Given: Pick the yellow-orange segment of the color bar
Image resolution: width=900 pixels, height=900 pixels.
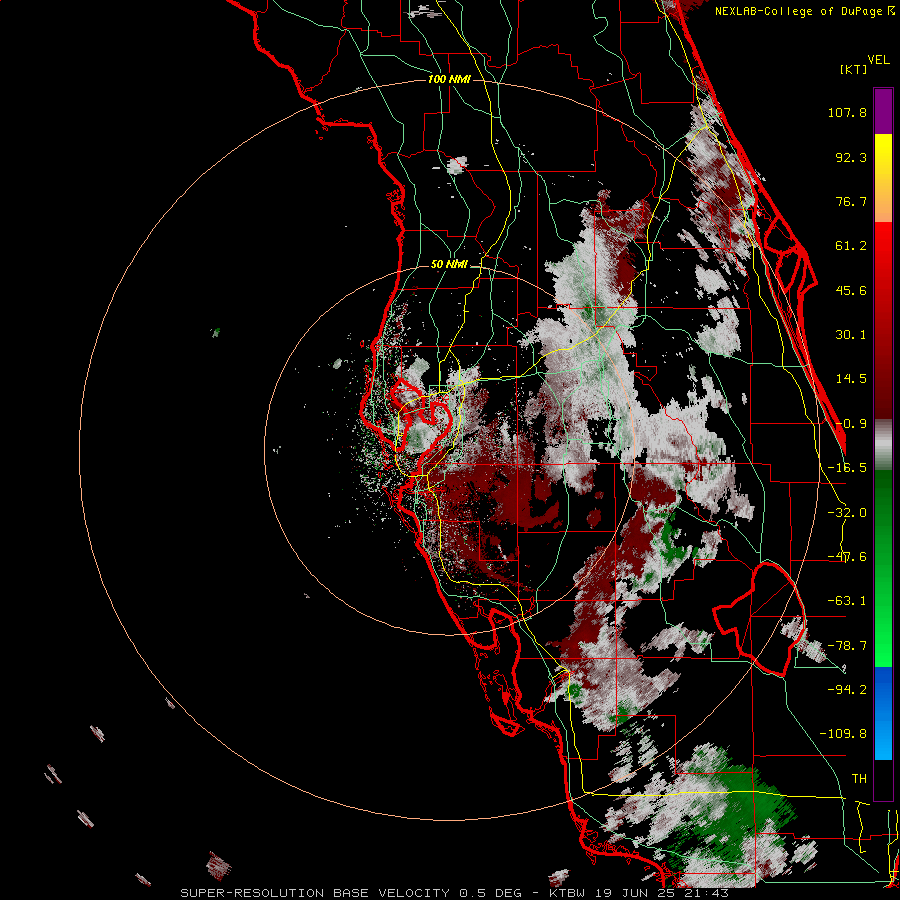Looking at the screenshot, I should (883, 178).
